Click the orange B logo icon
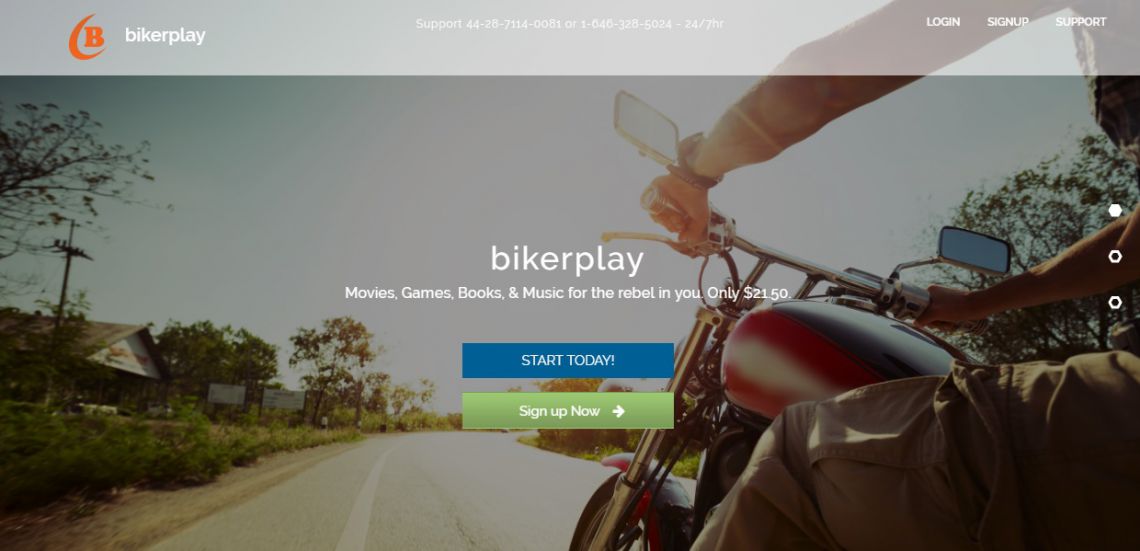The image size is (1140, 551). [x=87, y=36]
